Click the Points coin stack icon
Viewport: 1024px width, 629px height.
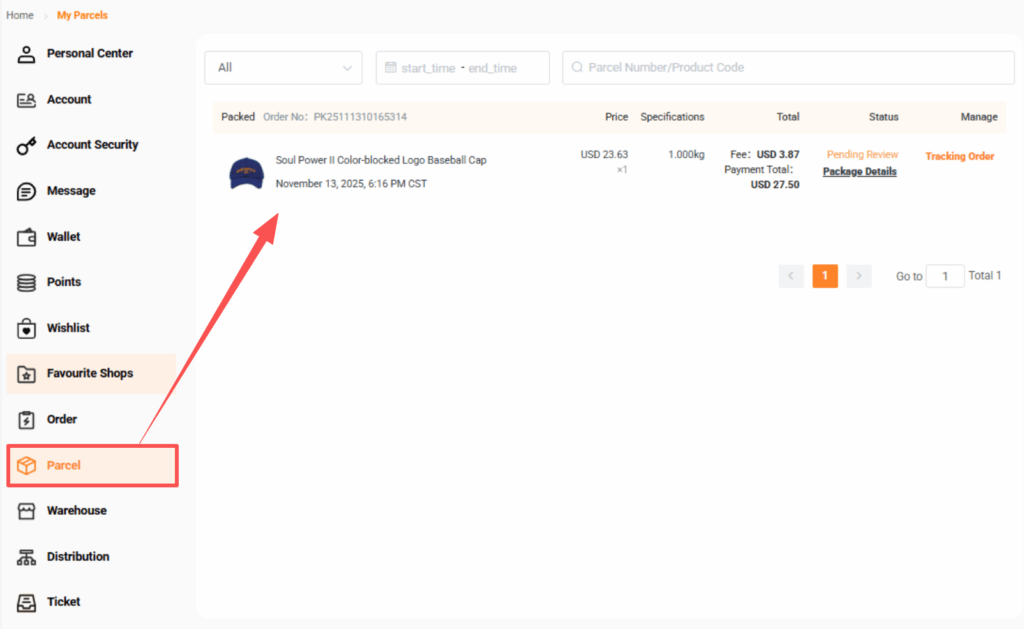pos(27,283)
